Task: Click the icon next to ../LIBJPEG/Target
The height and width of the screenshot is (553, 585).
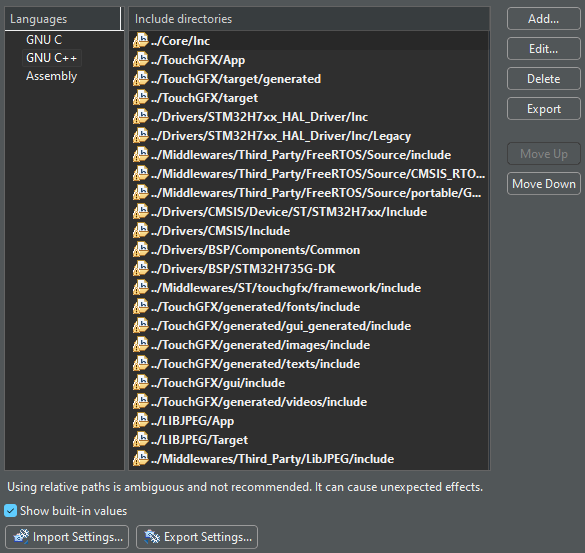Action: (141, 440)
